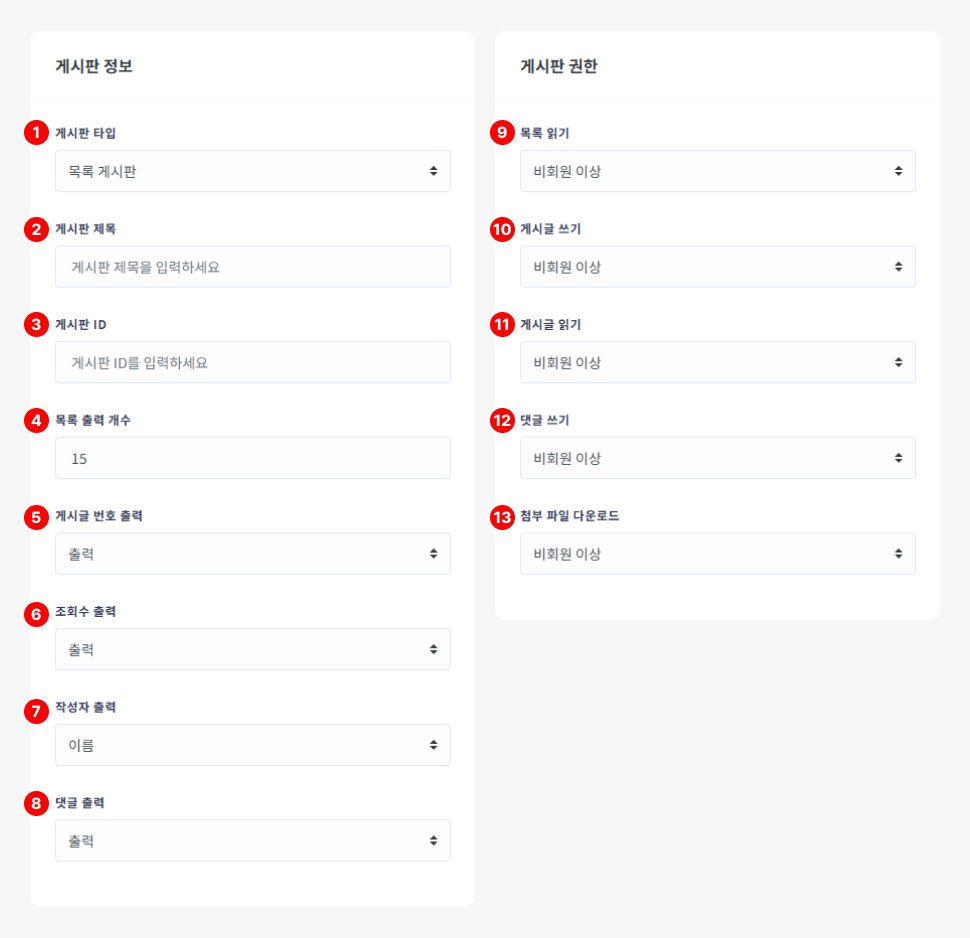This screenshot has height=938, width=970.
Task: Expand the 조회수 출력 select box
Action: (x=252, y=650)
